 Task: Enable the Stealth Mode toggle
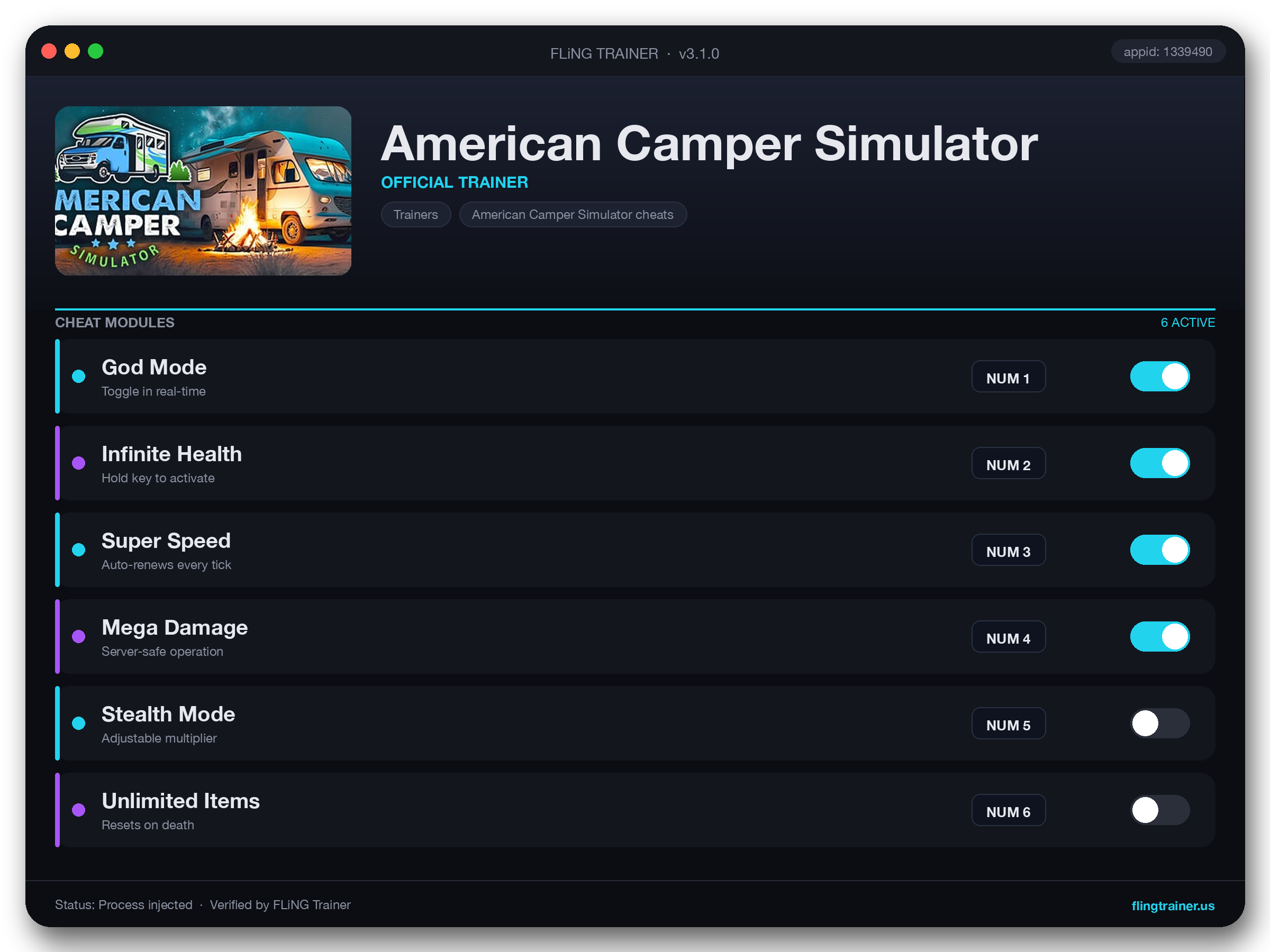click(x=1160, y=723)
